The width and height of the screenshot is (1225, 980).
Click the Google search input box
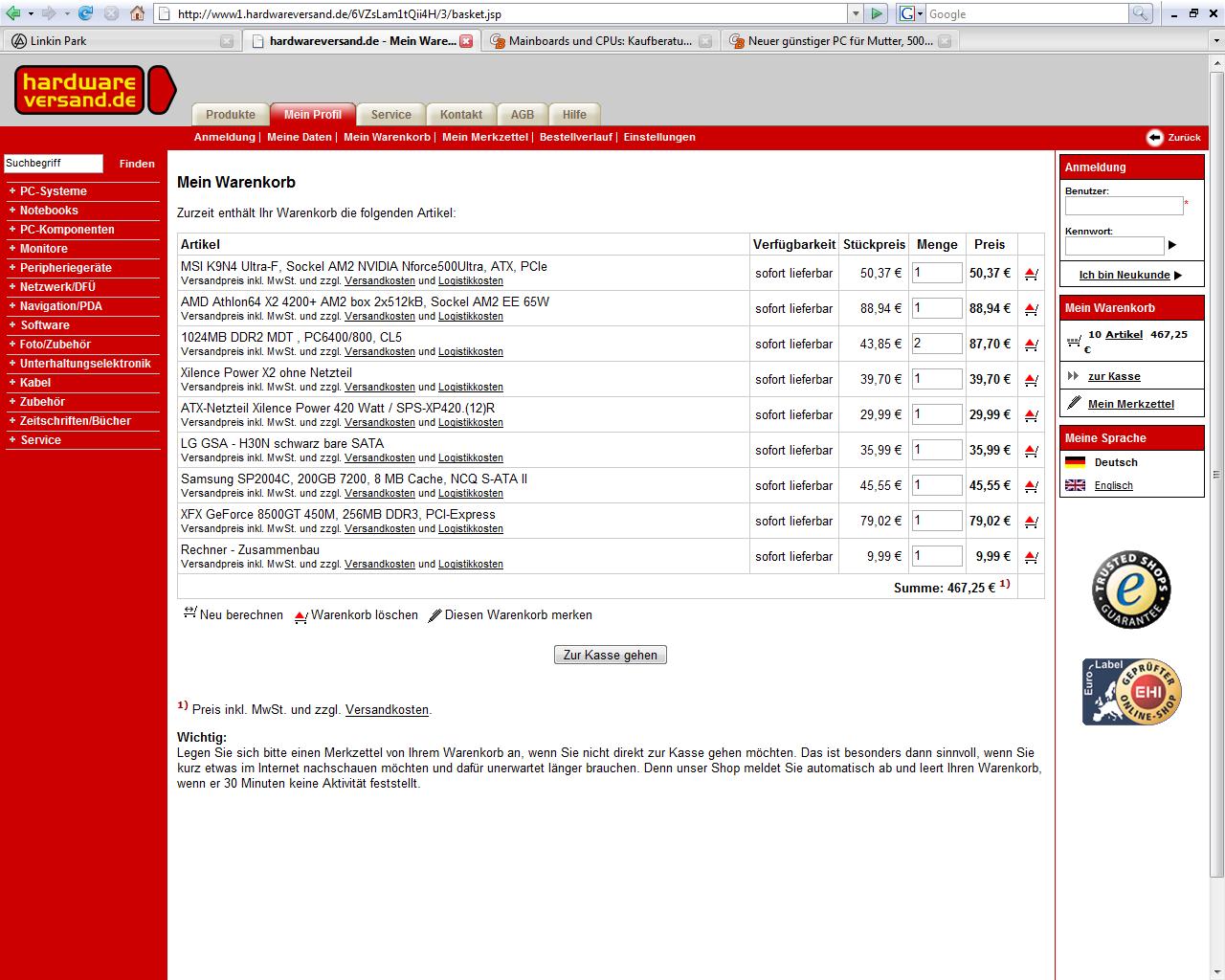(1027, 13)
